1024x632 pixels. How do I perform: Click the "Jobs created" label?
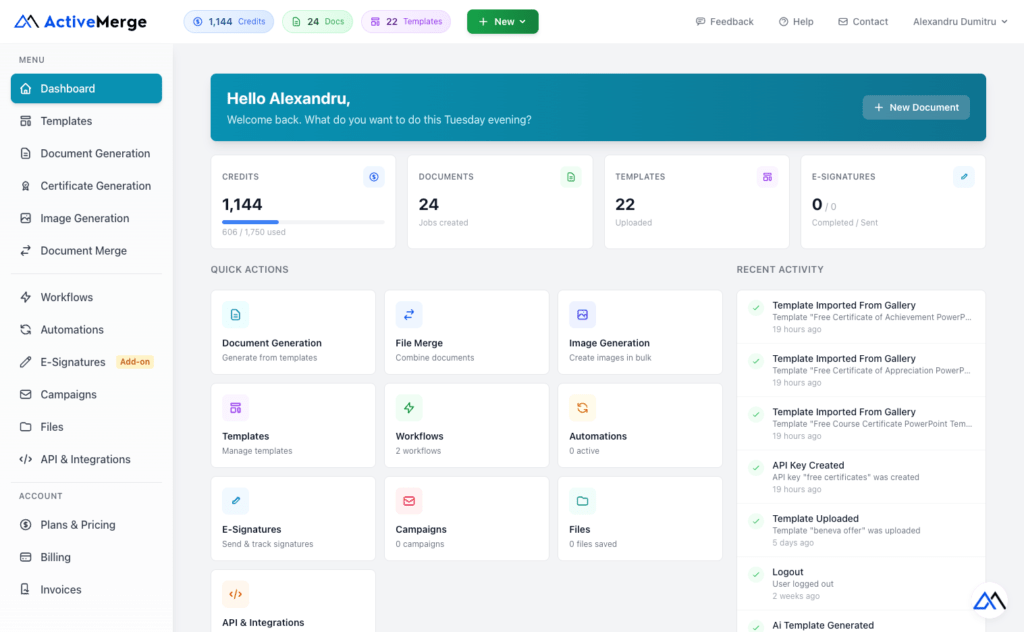tap(443, 223)
